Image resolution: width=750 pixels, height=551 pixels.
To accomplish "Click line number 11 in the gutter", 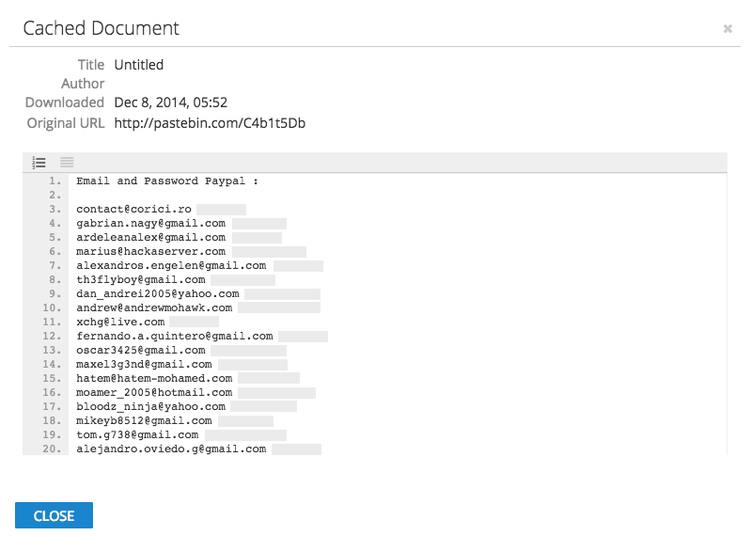I will [52, 322].
